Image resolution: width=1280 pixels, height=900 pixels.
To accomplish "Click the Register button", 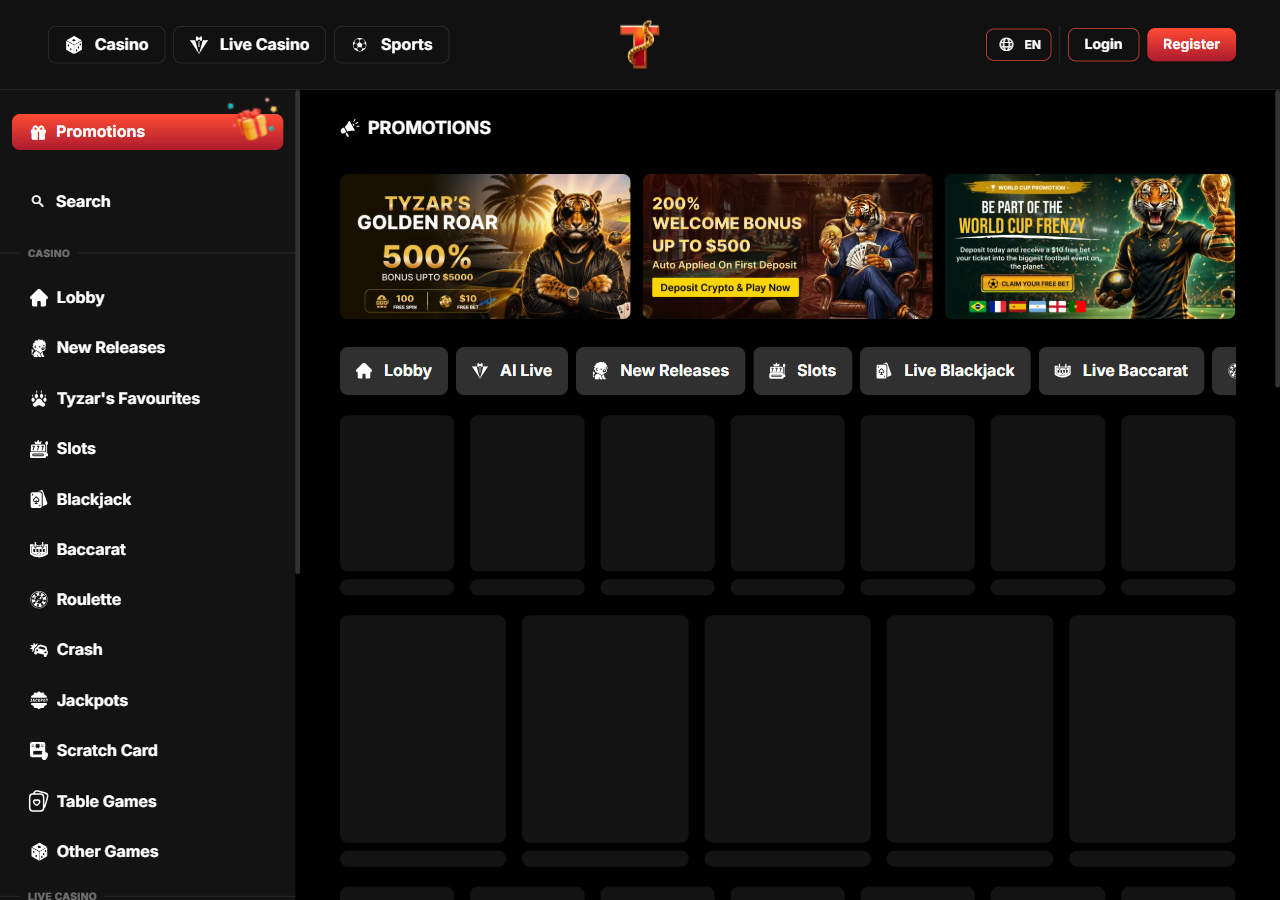I will 1191,45.
